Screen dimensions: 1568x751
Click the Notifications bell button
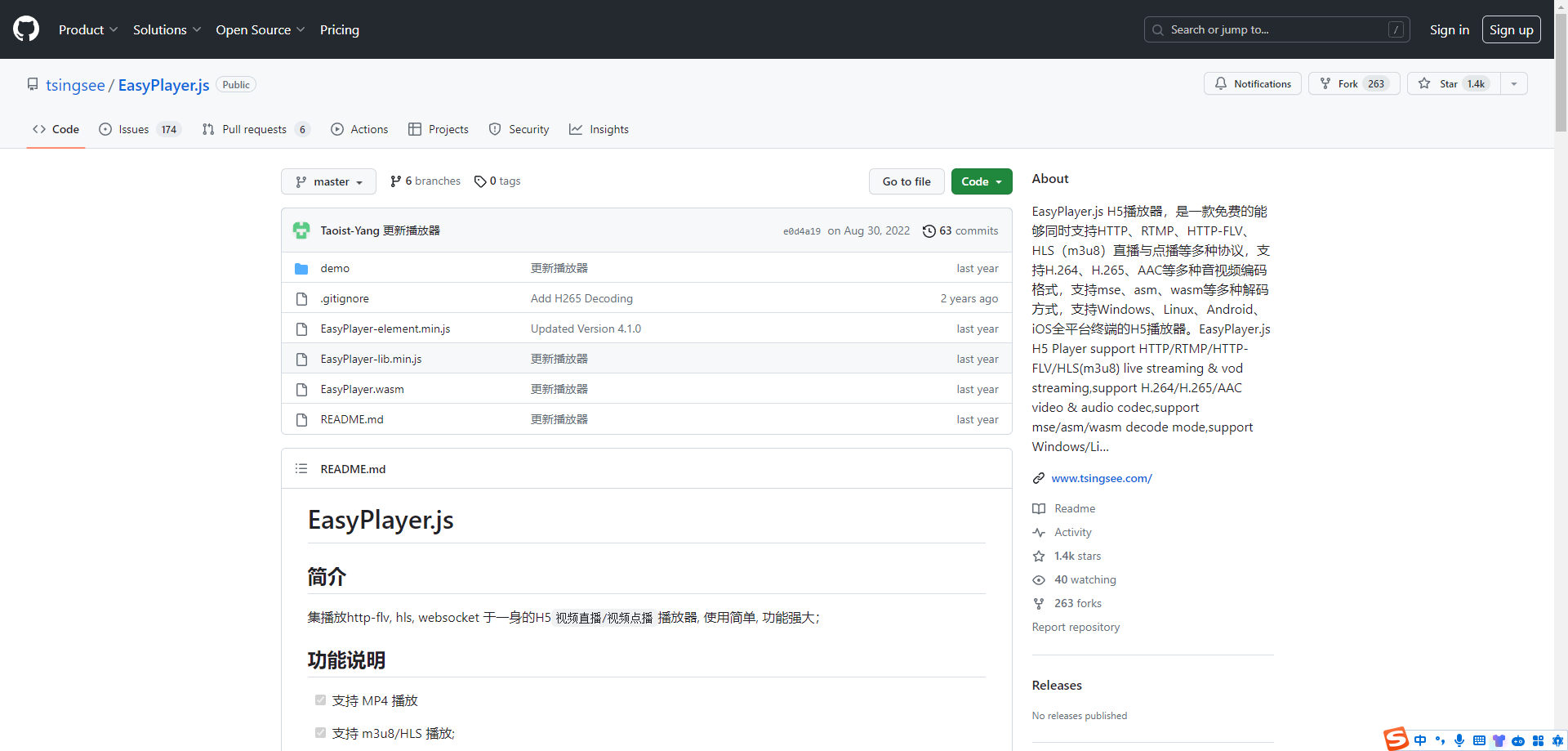(1253, 83)
